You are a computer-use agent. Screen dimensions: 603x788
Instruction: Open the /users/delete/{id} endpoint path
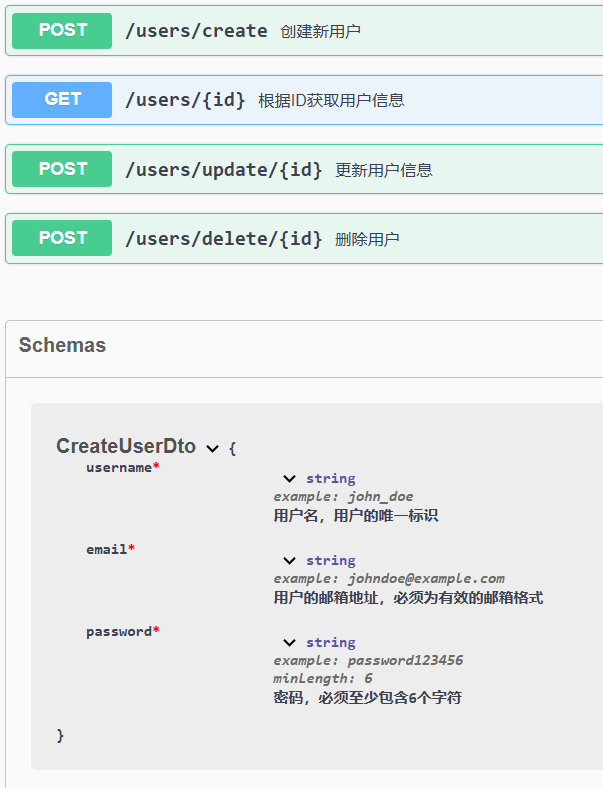(x=223, y=239)
